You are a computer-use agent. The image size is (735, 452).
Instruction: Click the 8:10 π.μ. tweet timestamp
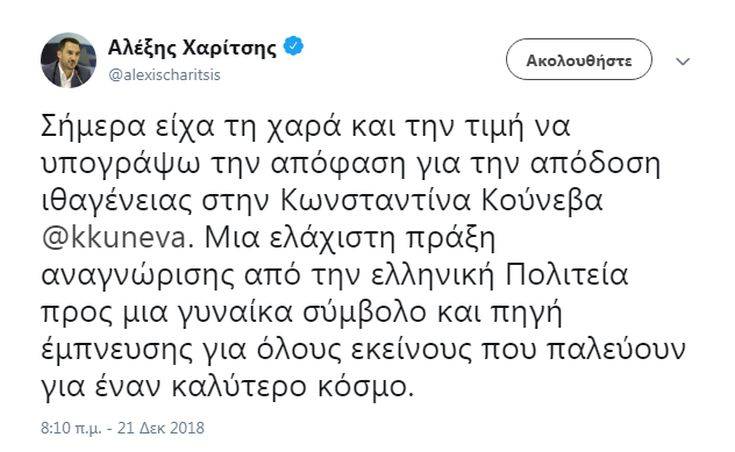[x=64, y=427]
